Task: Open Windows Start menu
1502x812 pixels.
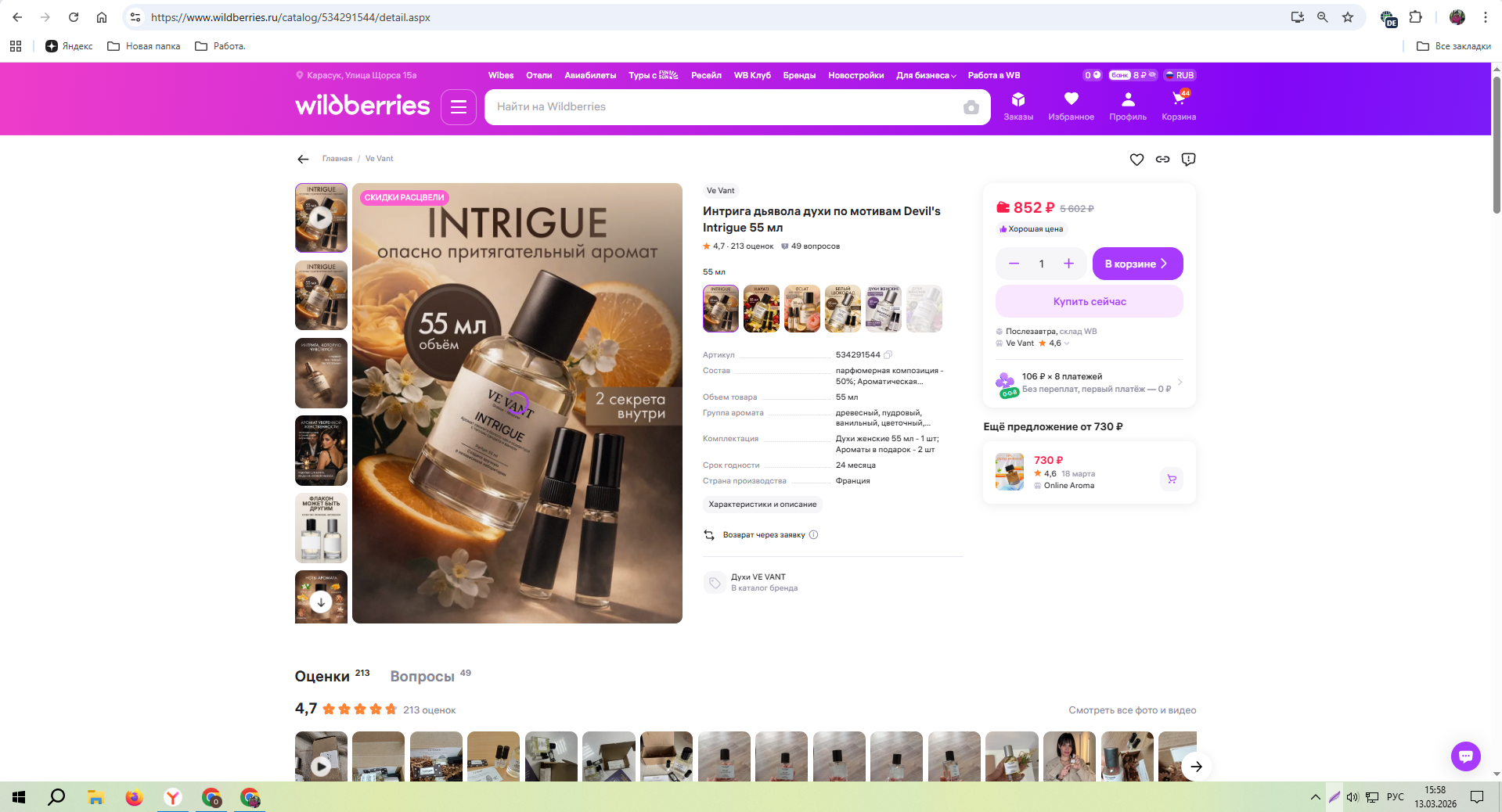Action: pyautogui.click(x=19, y=797)
